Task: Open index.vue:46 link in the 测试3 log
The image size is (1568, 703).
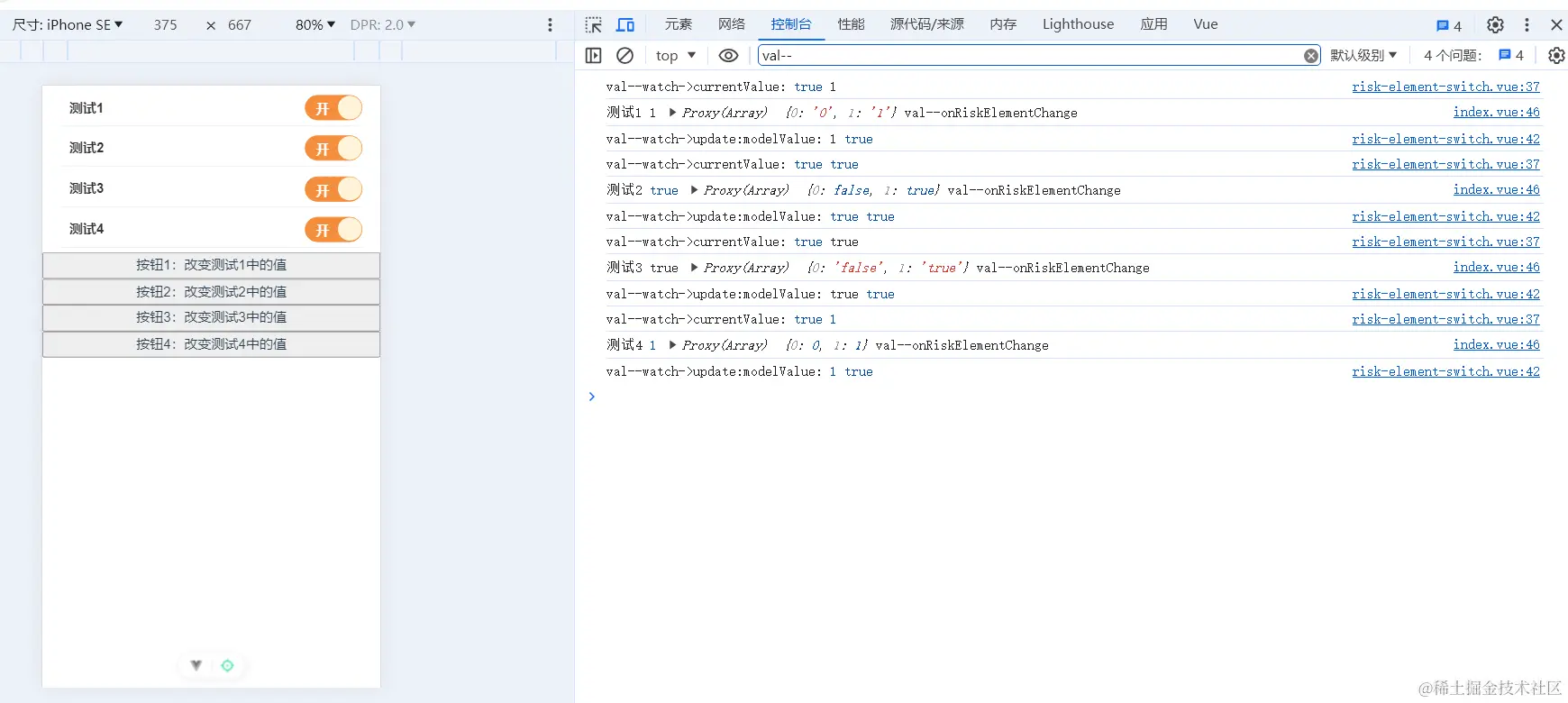Action: 1497,267
